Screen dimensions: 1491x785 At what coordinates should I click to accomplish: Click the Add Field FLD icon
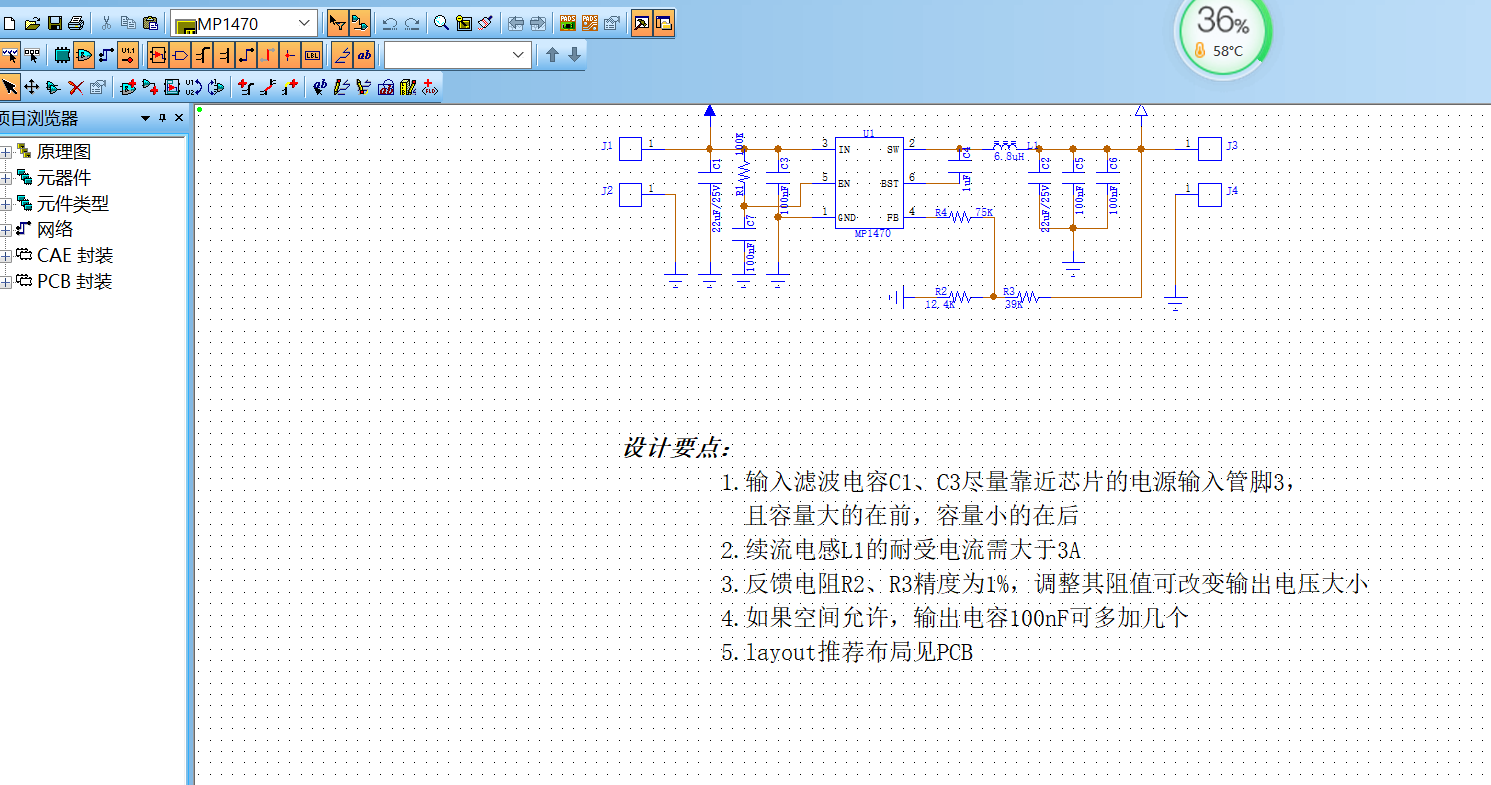point(430,87)
